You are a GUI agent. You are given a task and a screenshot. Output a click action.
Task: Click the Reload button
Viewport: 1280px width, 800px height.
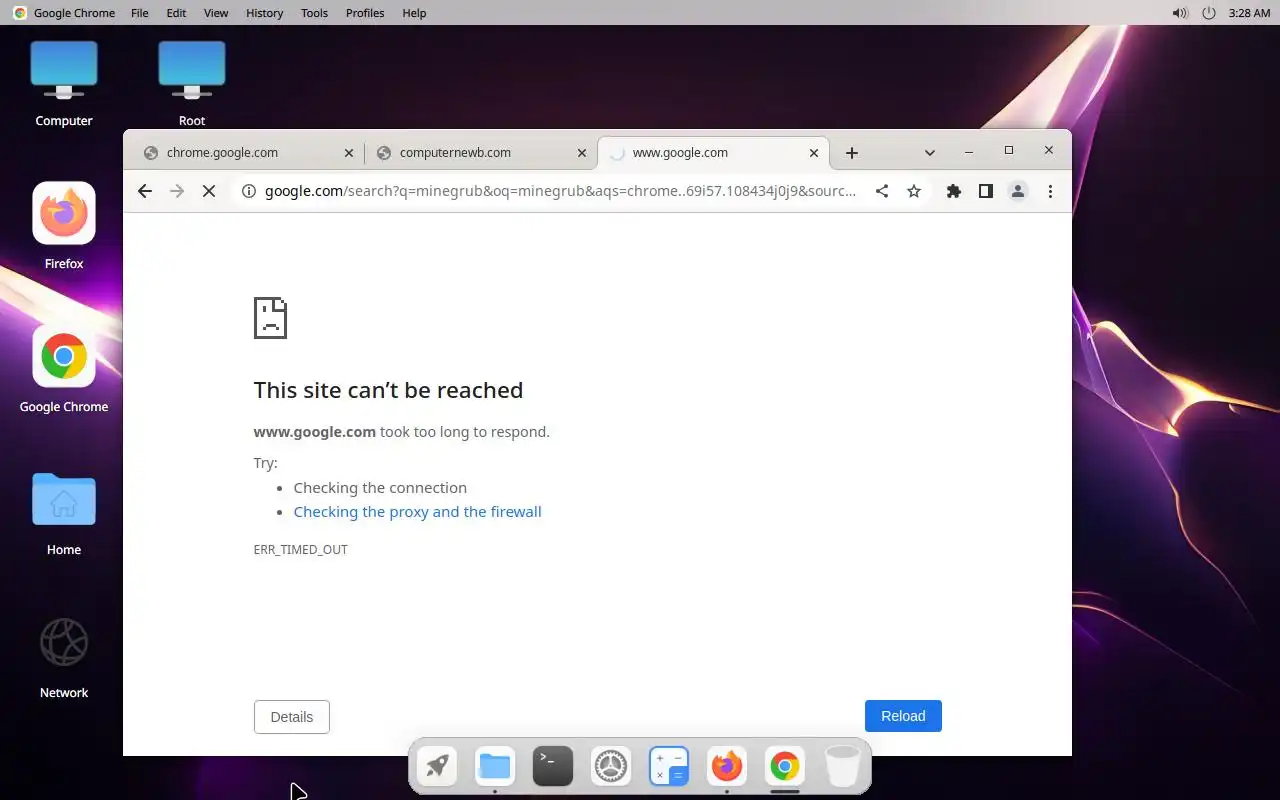[903, 716]
